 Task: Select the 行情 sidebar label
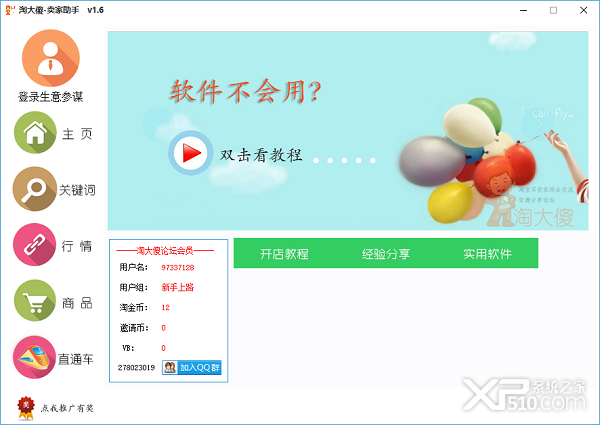[77, 246]
